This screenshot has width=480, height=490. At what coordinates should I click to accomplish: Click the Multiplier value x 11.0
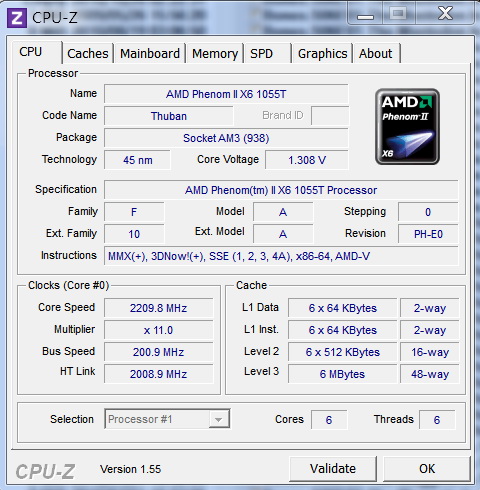coord(158,330)
